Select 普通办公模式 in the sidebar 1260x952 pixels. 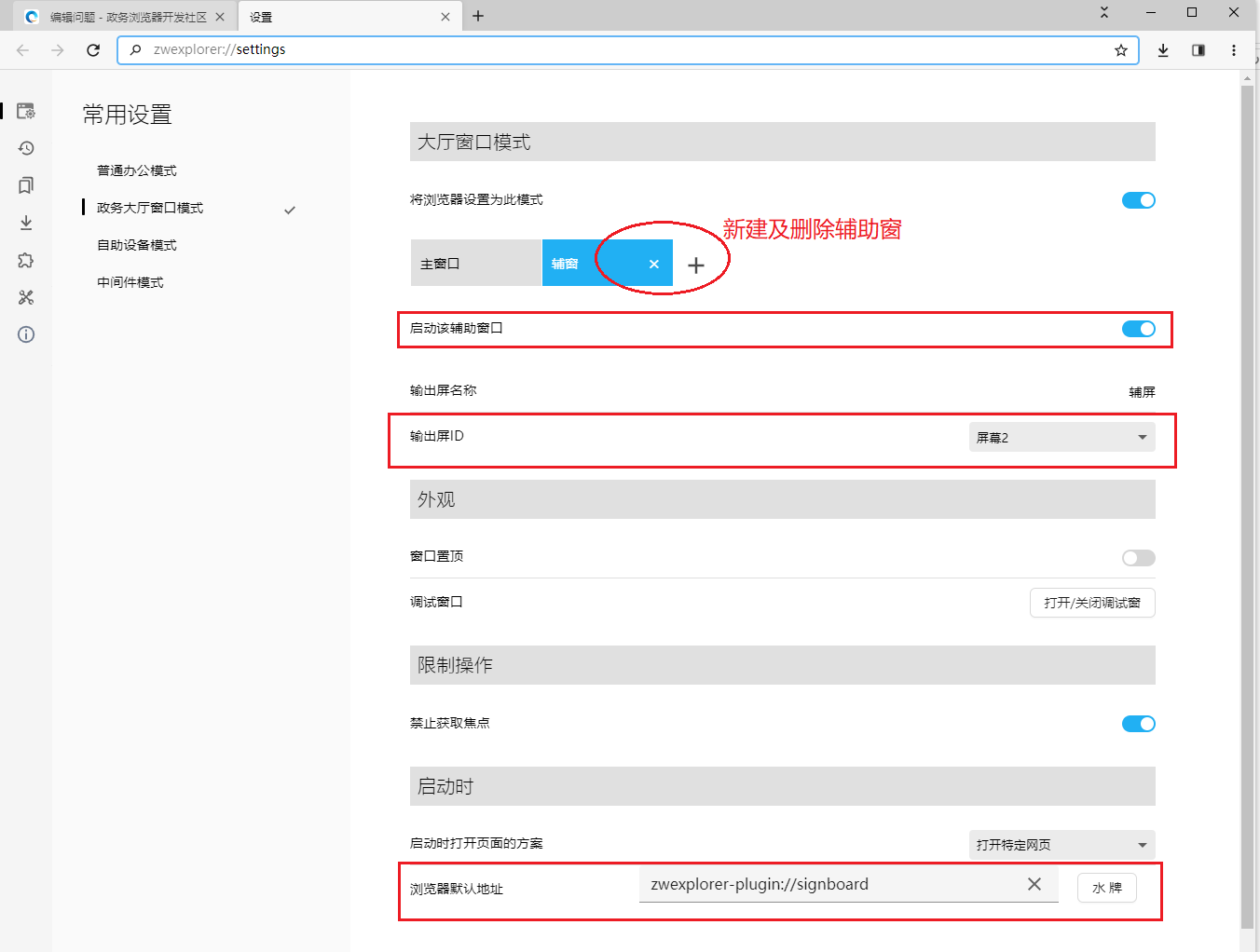(x=137, y=170)
